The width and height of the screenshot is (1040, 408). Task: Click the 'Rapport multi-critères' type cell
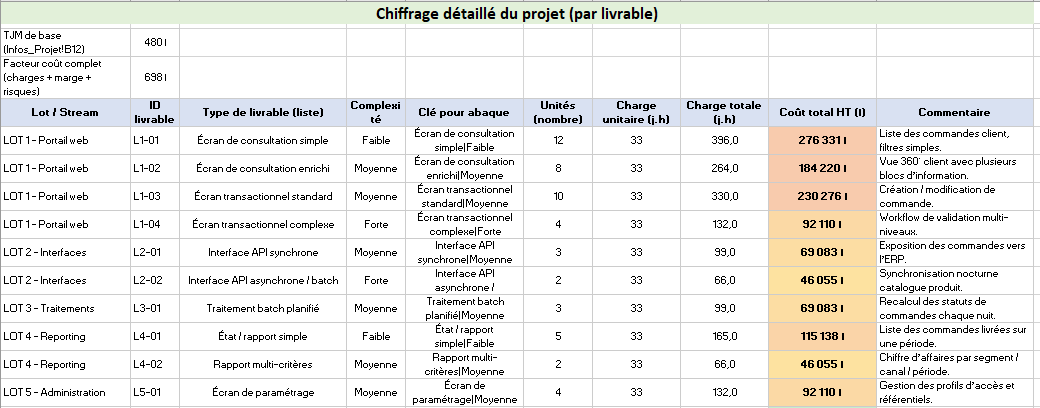tap(263, 365)
